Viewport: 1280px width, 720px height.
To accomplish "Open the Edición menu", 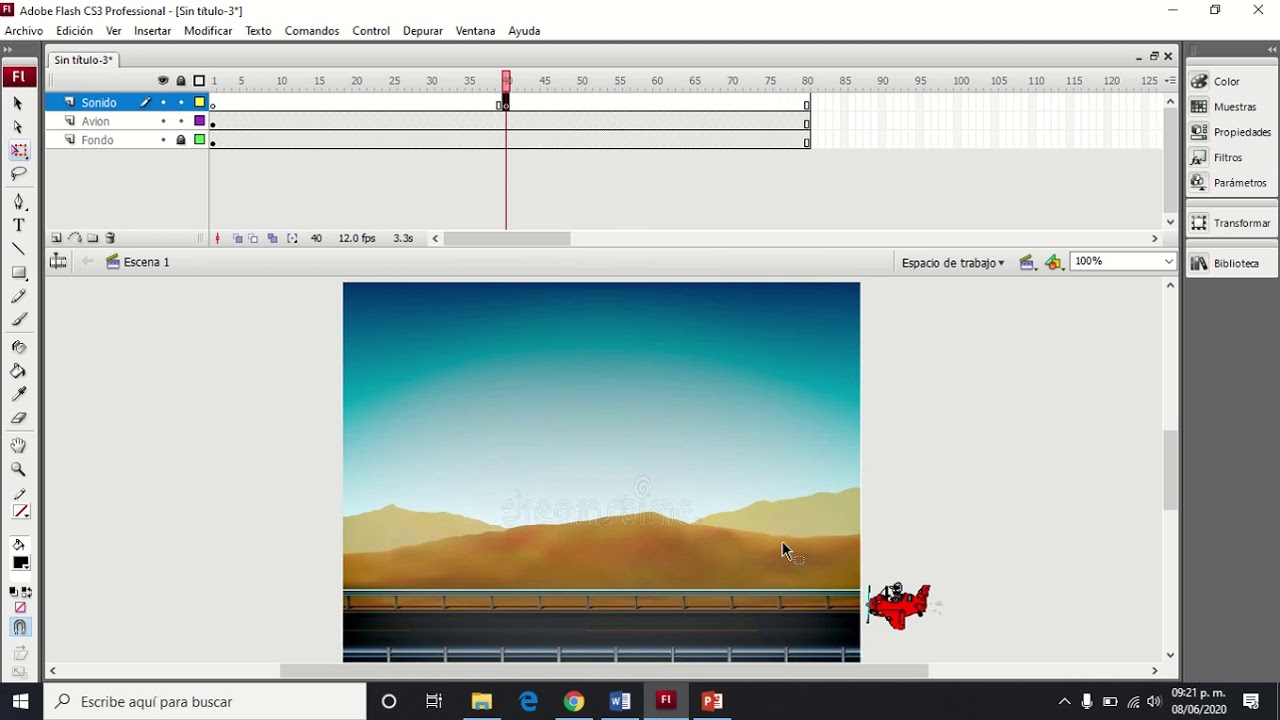I will coord(74,31).
